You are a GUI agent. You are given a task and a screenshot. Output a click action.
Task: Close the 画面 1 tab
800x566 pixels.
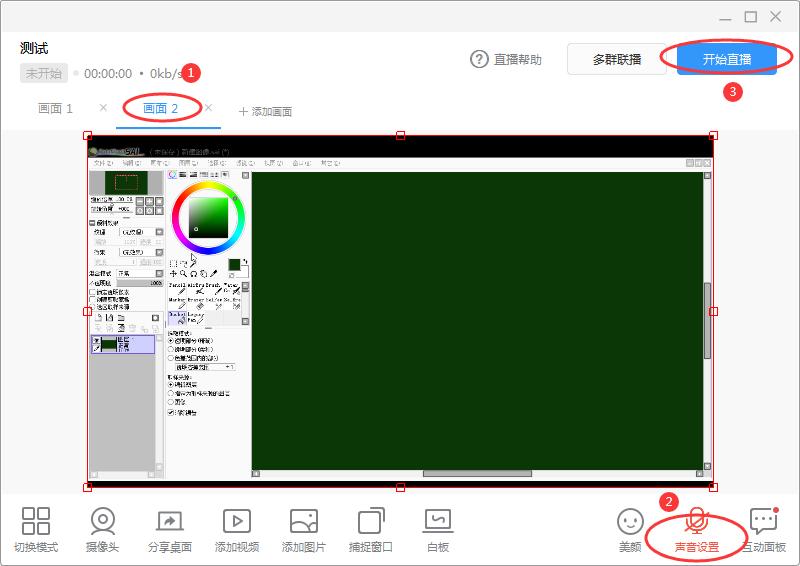(x=103, y=108)
